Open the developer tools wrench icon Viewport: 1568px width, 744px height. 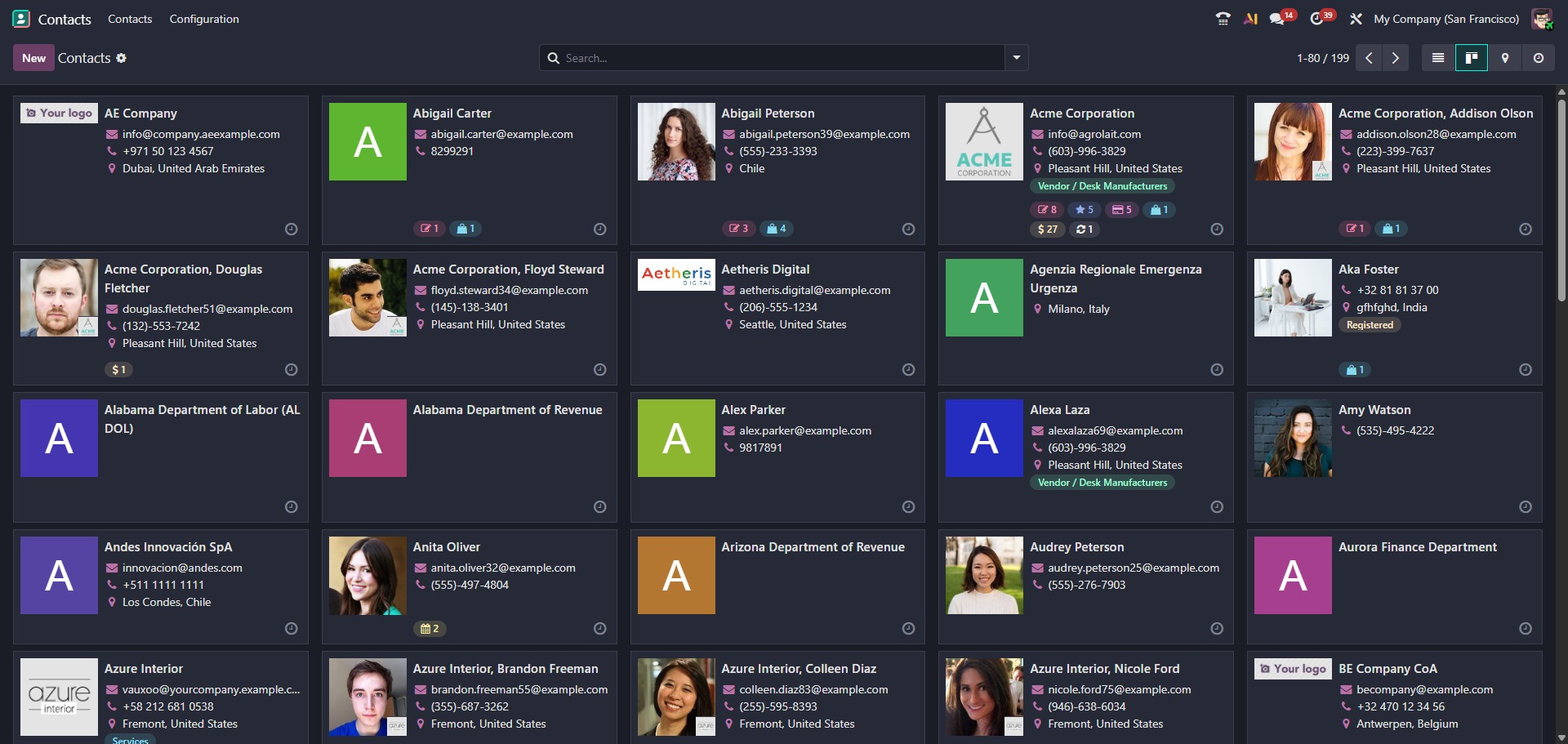[1356, 19]
